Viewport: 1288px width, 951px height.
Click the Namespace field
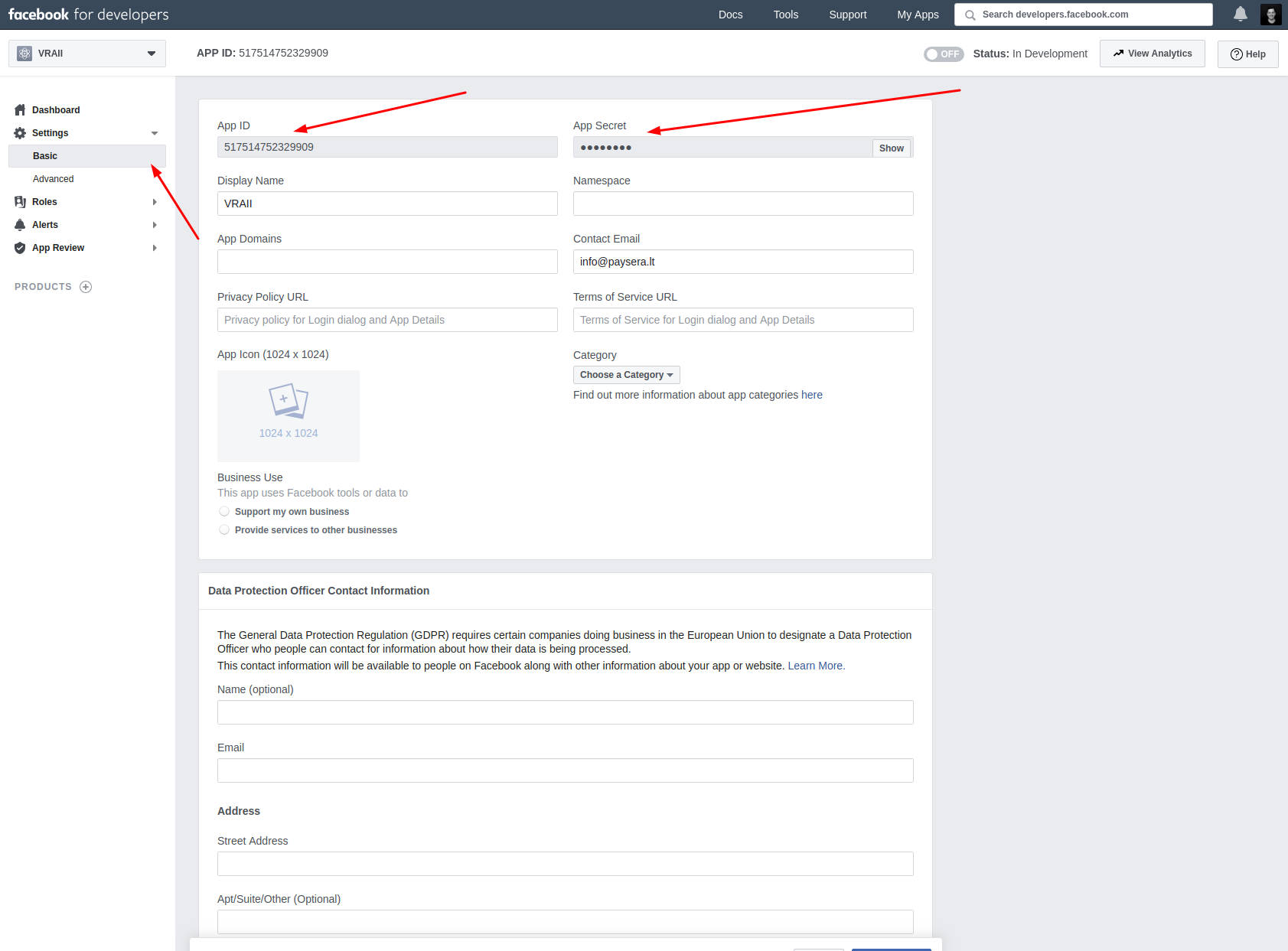click(x=743, y=204)
